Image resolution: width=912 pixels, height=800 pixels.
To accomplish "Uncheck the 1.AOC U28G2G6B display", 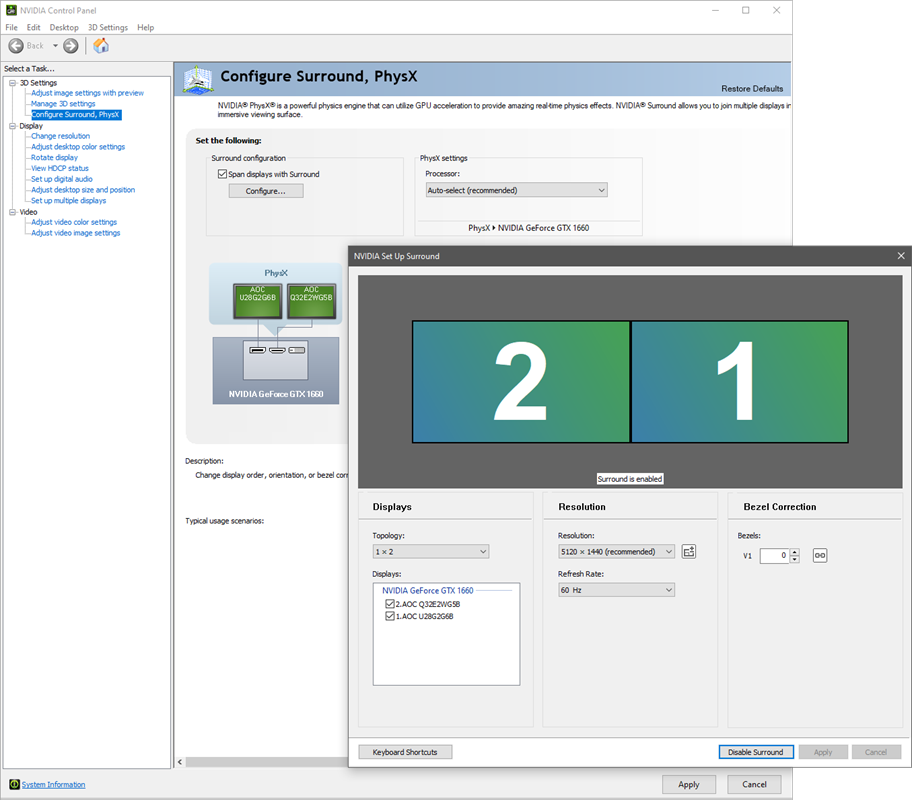I will tap(390, 616).
